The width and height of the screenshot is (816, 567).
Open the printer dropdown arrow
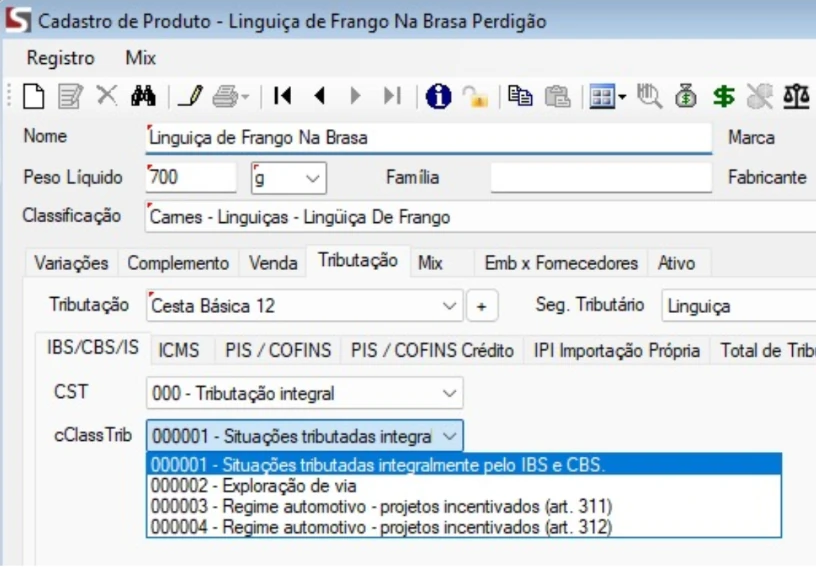246,97
